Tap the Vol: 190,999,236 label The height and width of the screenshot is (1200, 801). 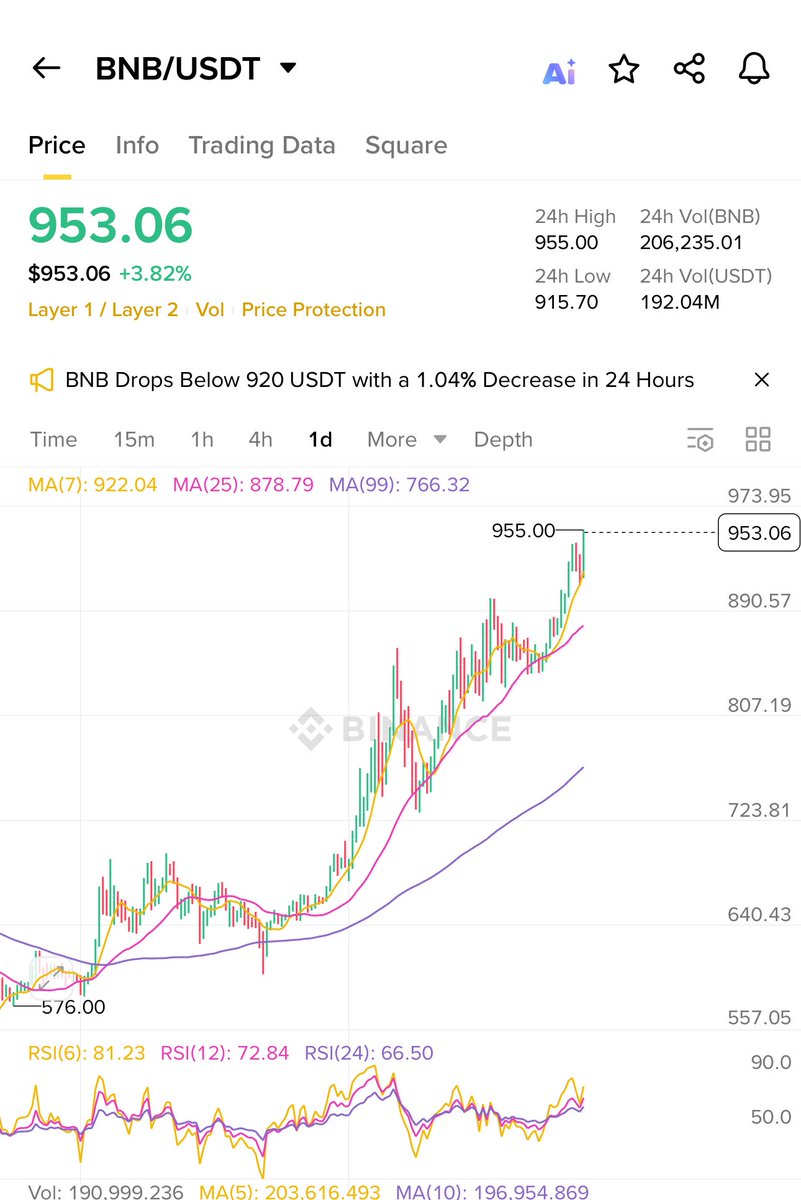[x=106, y=1192]
